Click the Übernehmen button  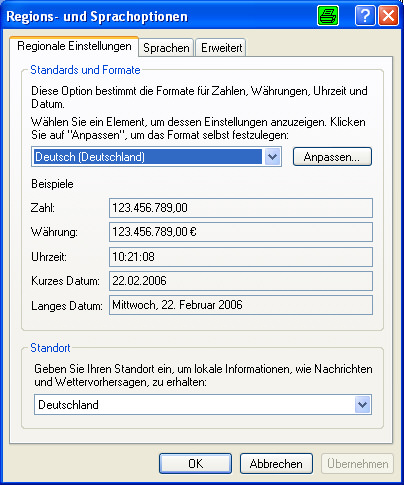[x=357, y=464]
